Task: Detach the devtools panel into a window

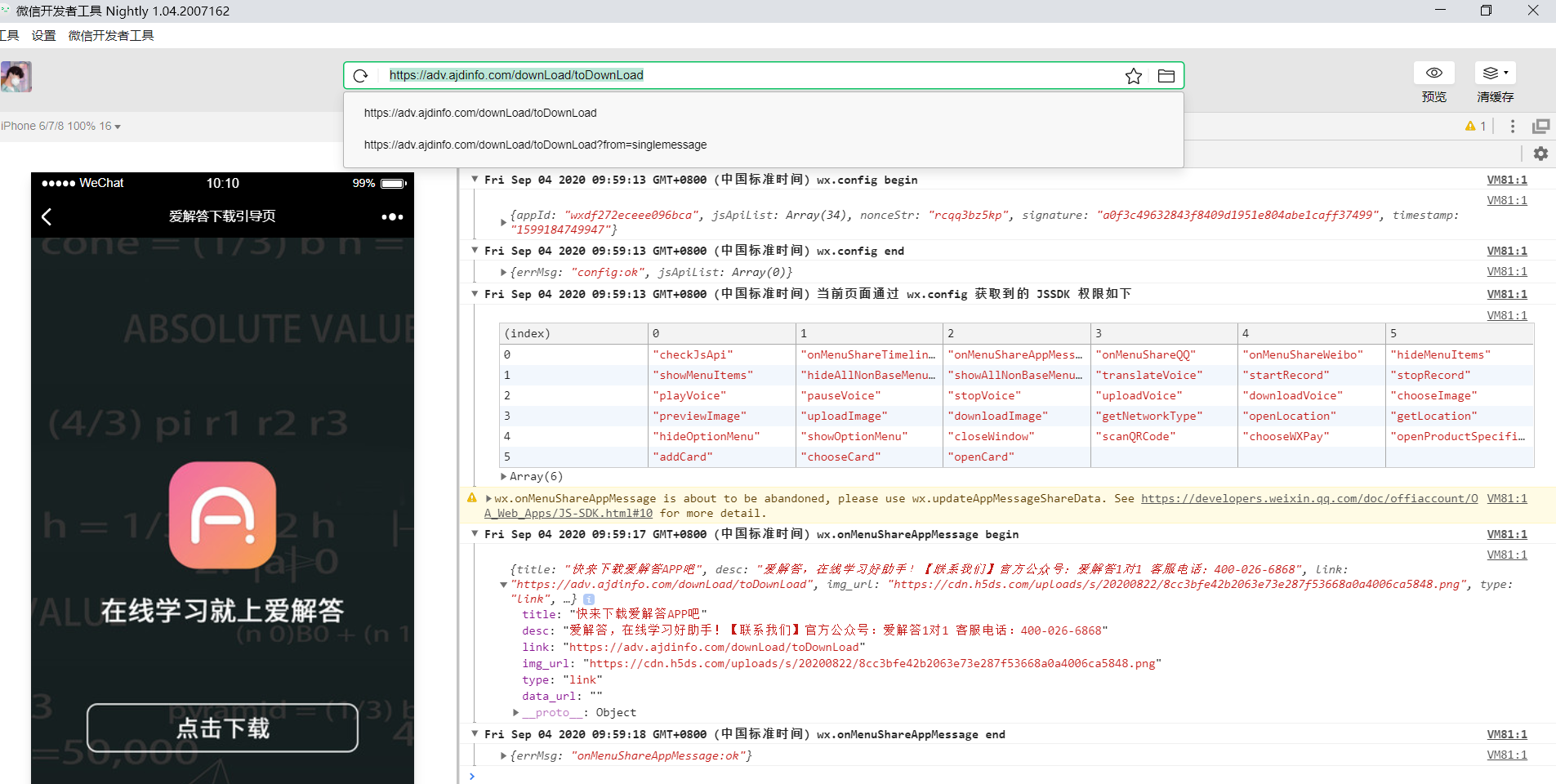Action: (x=1541, y=126)
